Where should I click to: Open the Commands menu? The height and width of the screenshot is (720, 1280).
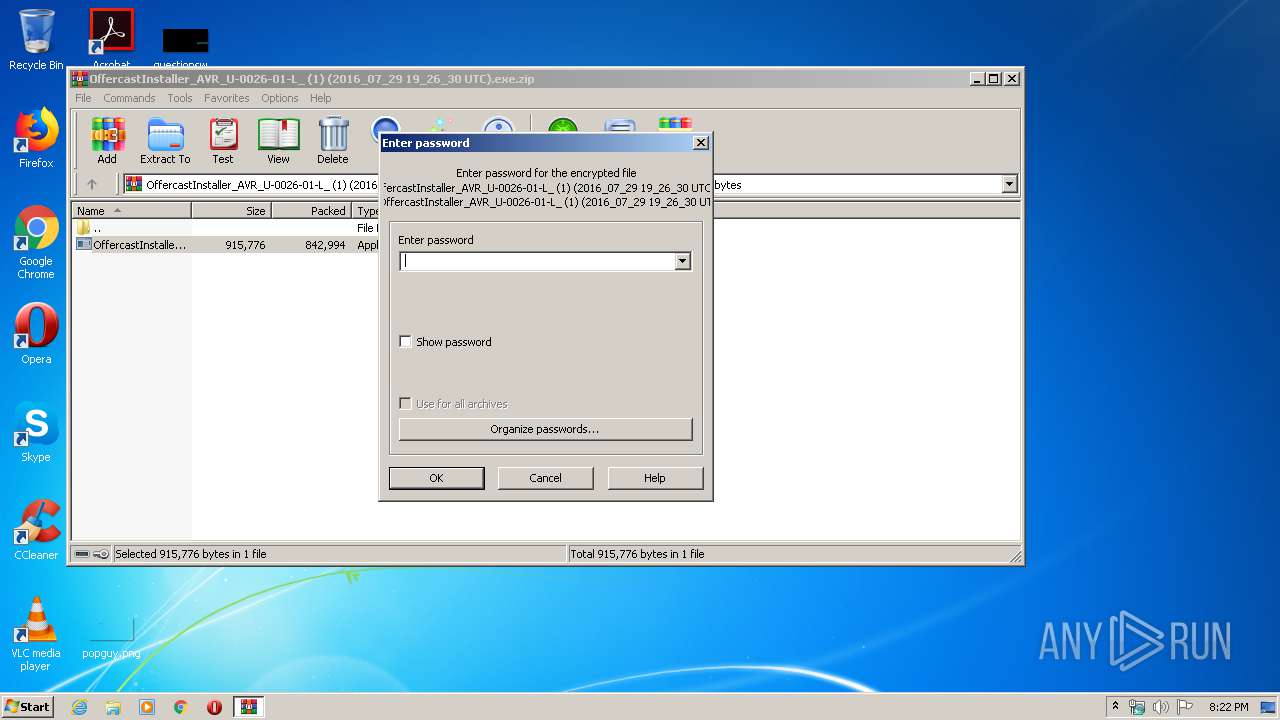click(x=129, y=98)
